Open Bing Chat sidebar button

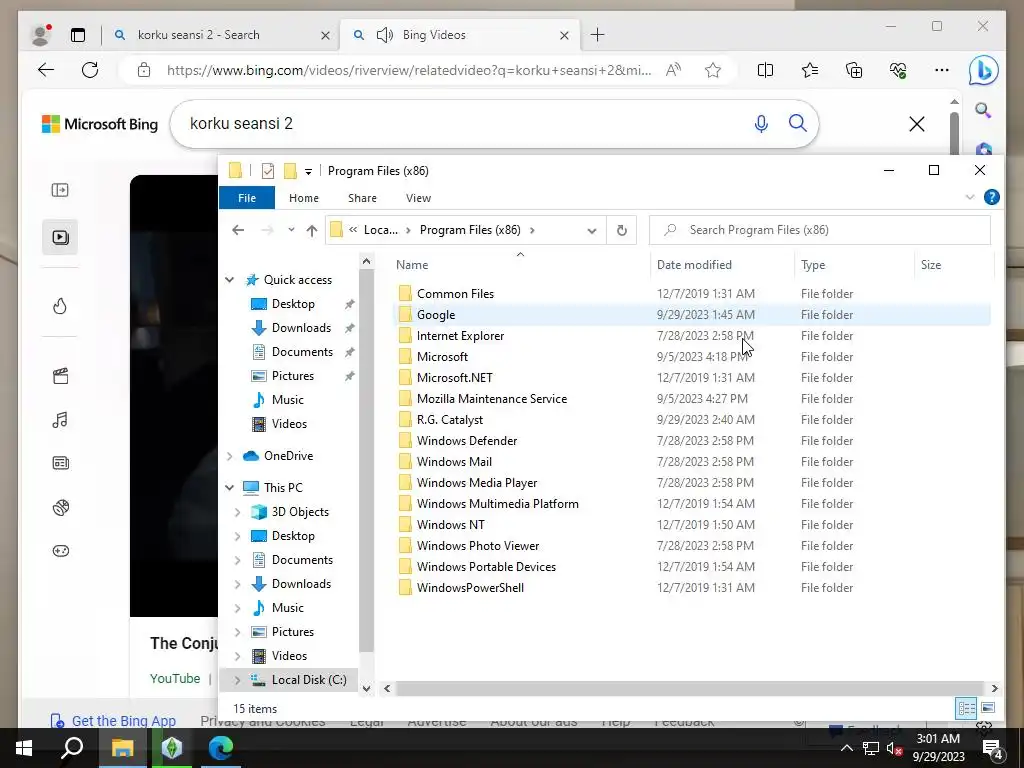984,71
